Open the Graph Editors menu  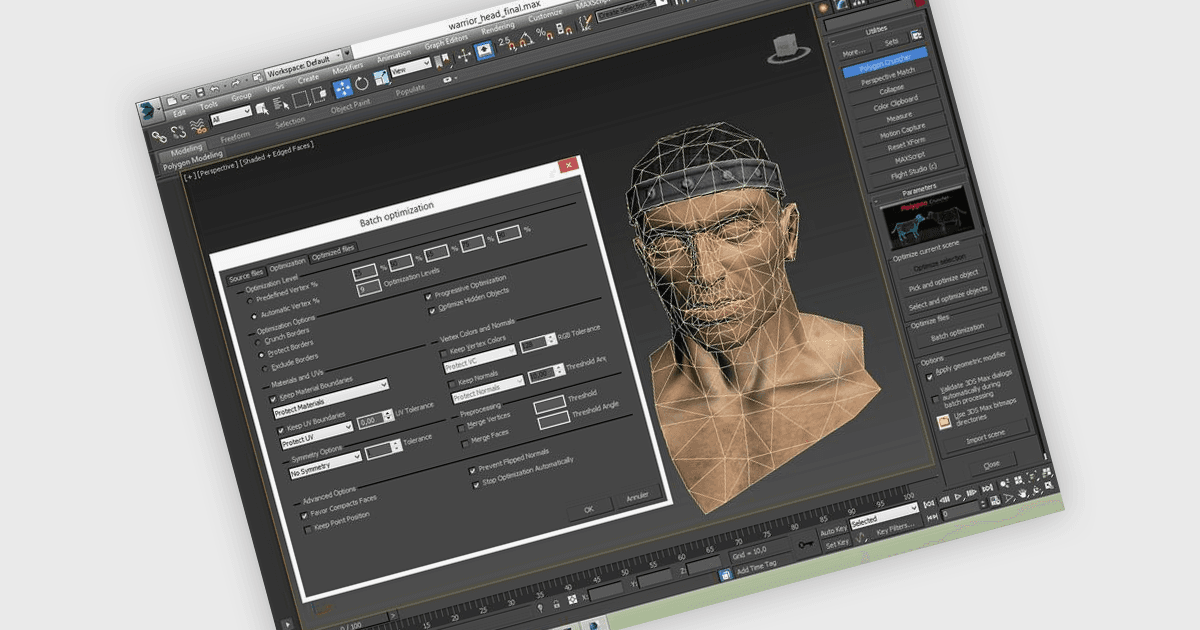coord(445,45)
